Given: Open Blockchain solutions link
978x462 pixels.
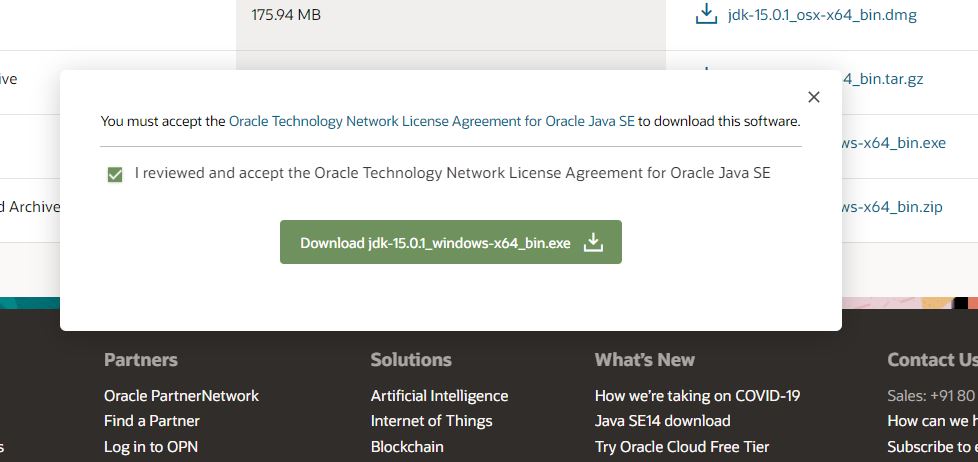Looking at the screenshot, I should 407,446.
